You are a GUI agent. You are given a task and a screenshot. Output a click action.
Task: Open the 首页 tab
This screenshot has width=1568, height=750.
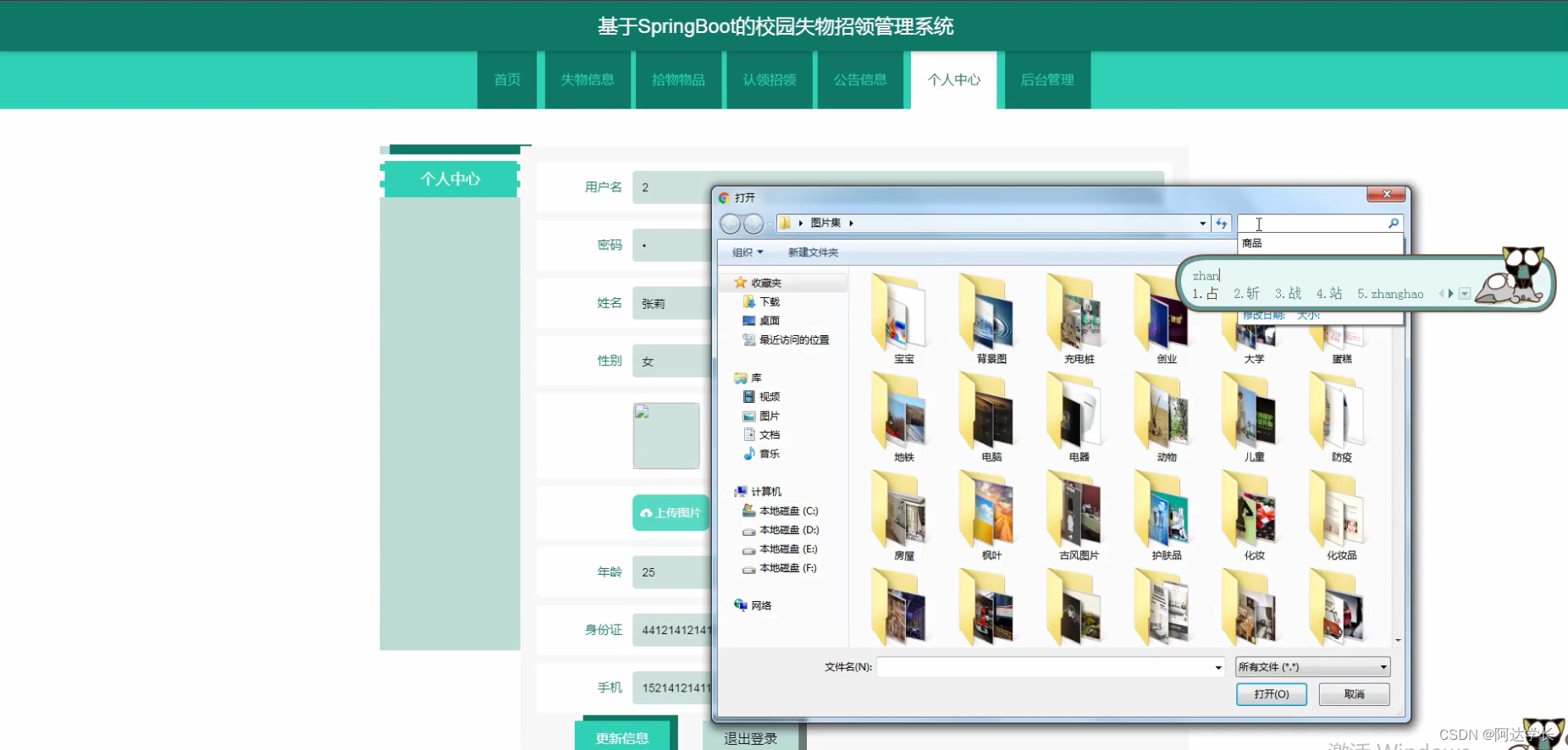click(x=507, y=80)
